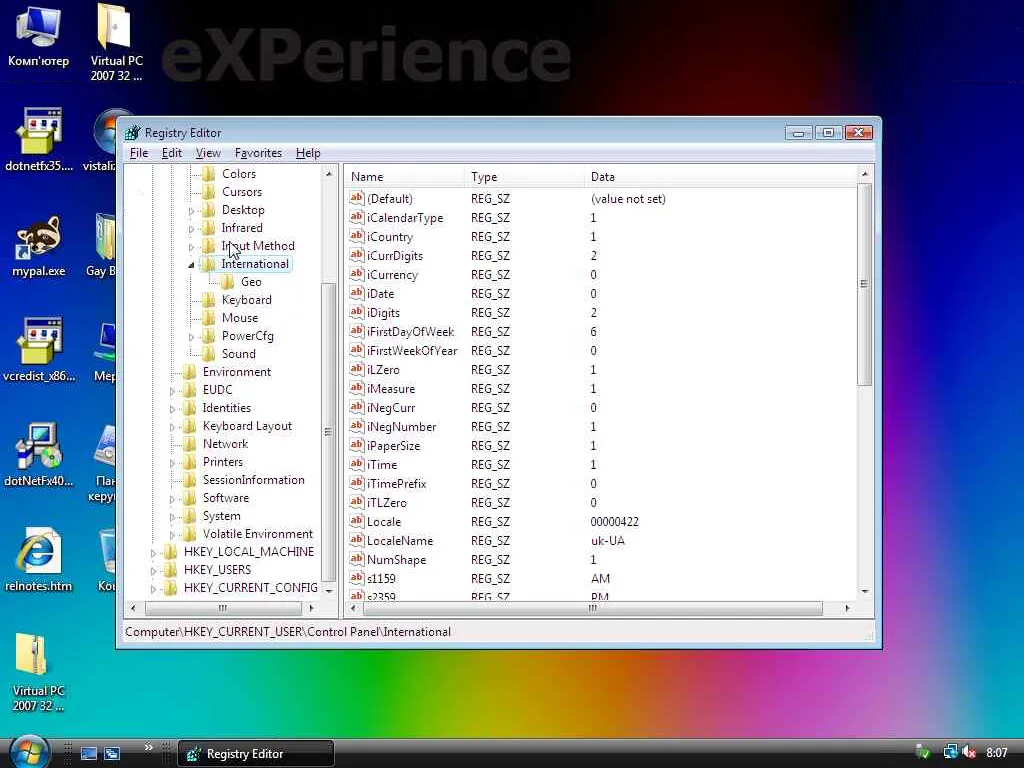This screenshot has height=768, width=1024.
Task: Expand the Keyboard Layout key
Action: [x=172, y=427]
